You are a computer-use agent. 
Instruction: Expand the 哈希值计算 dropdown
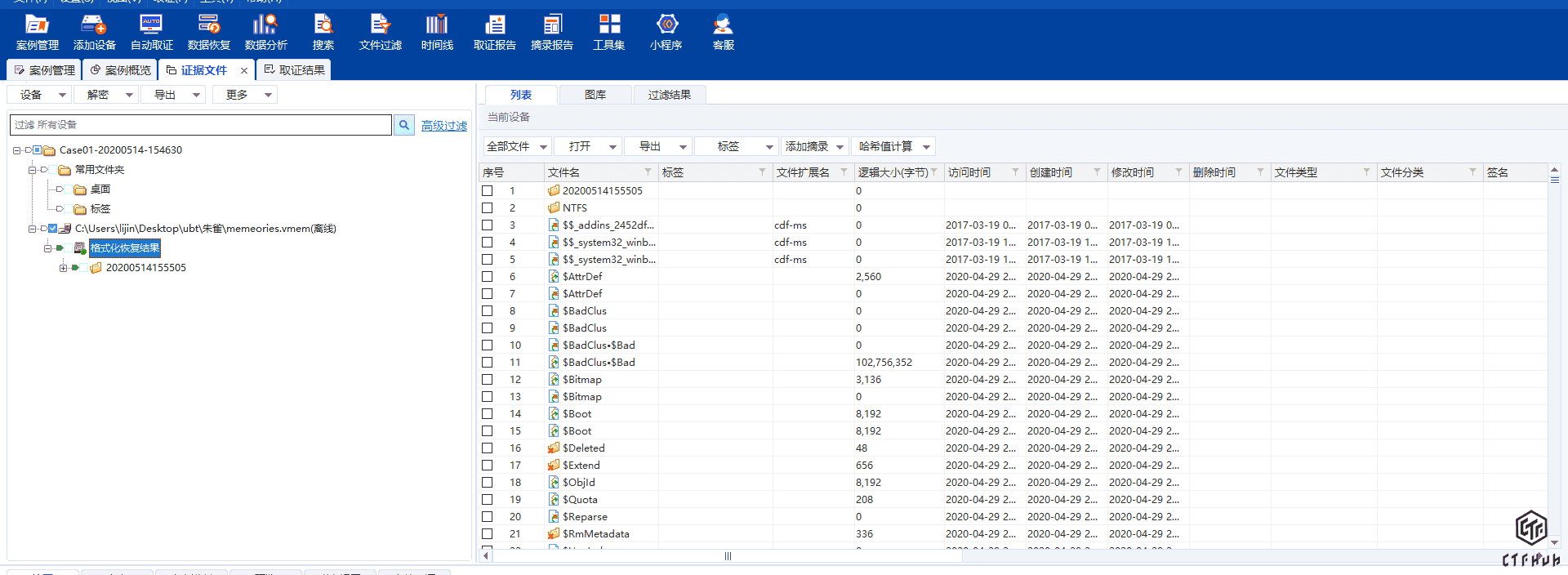[893, 146]
